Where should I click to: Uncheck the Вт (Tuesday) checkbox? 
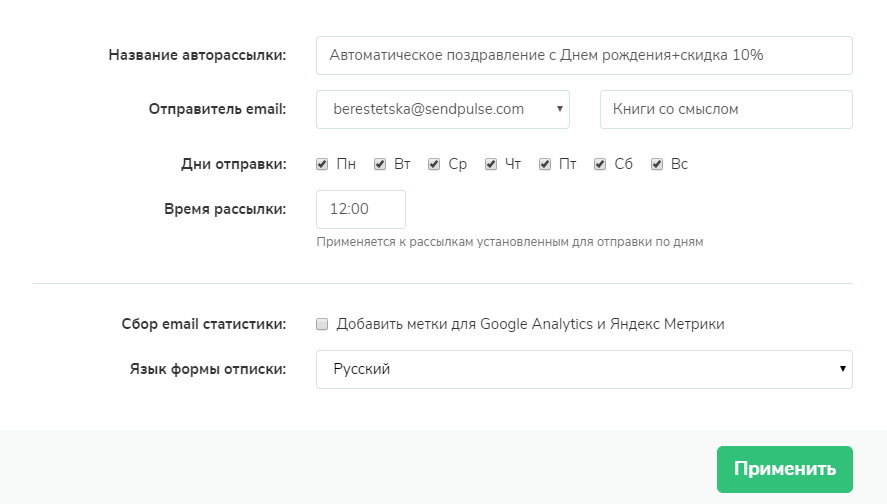pyautogui.click(x=380, y=164)
